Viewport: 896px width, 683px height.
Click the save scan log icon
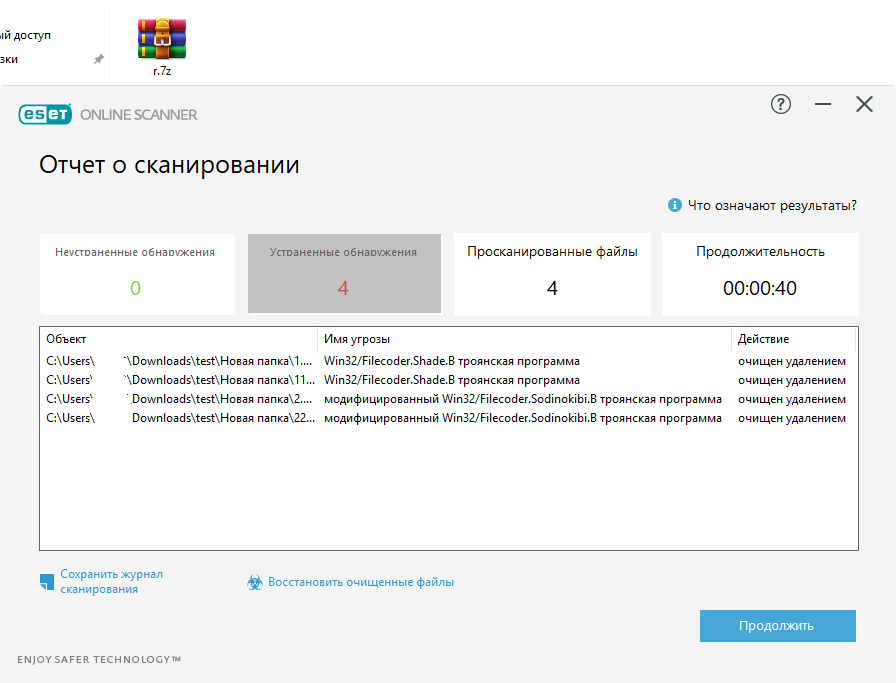point(47,582)
